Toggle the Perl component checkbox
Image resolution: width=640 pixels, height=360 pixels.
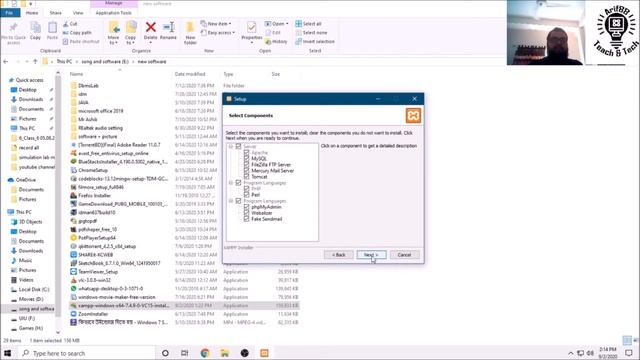pos(247,195)
